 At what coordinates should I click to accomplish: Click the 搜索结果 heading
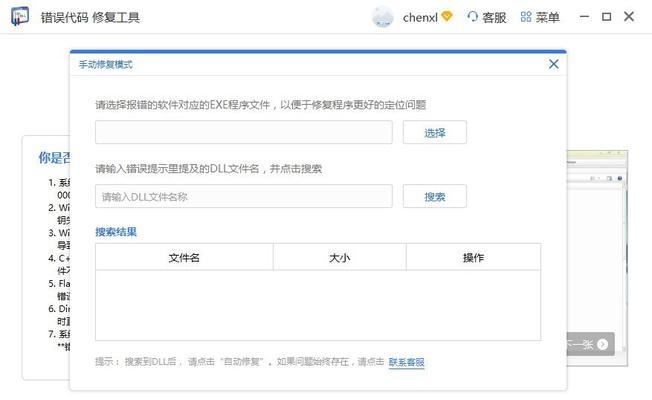[x=116, y=232]
